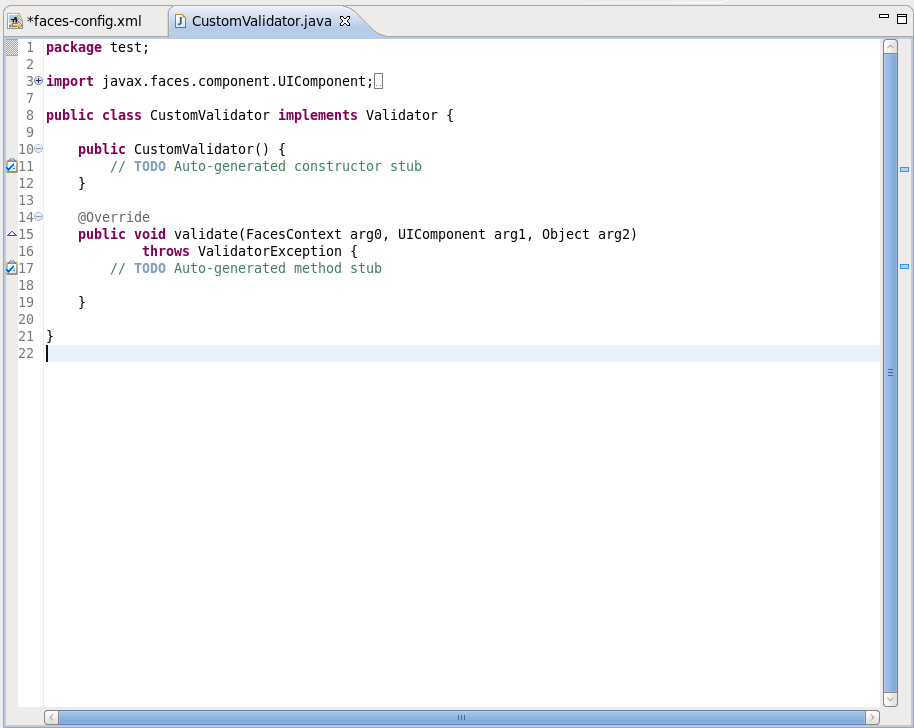Click 'FacesContext' parameter type in validate
Screen dimensions: 914x728
pos(293,234)
